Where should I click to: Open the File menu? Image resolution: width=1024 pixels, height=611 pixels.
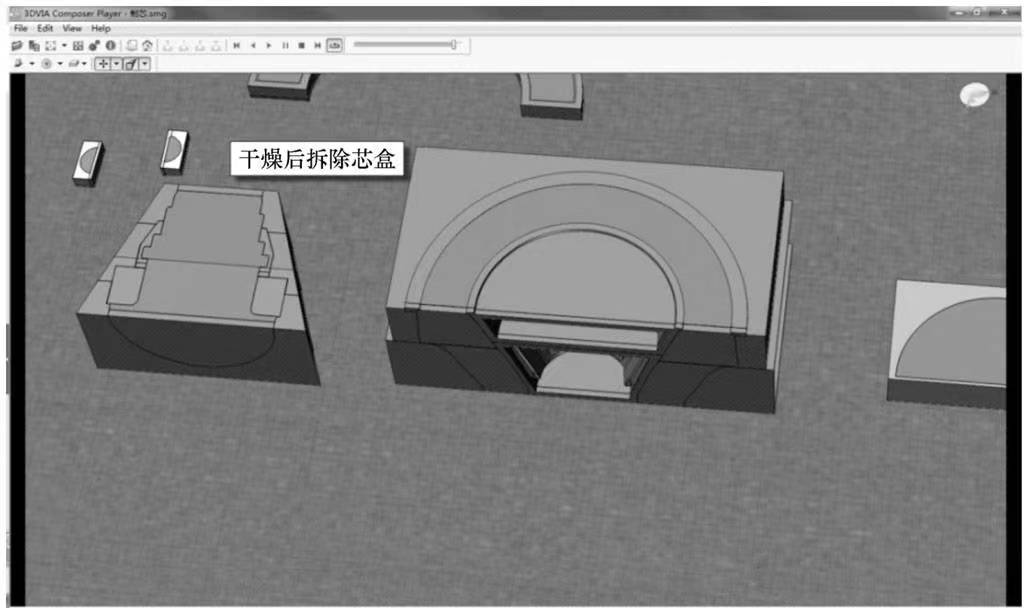click(x=20, y=29)
